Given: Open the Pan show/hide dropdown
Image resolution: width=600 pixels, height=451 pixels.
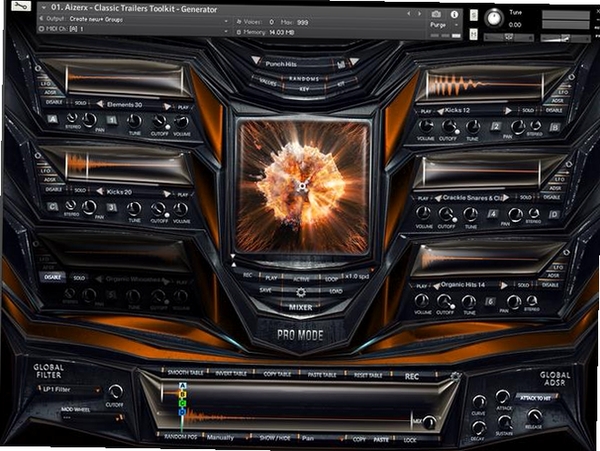Looking at the screenshot, I should click(323, 439).
